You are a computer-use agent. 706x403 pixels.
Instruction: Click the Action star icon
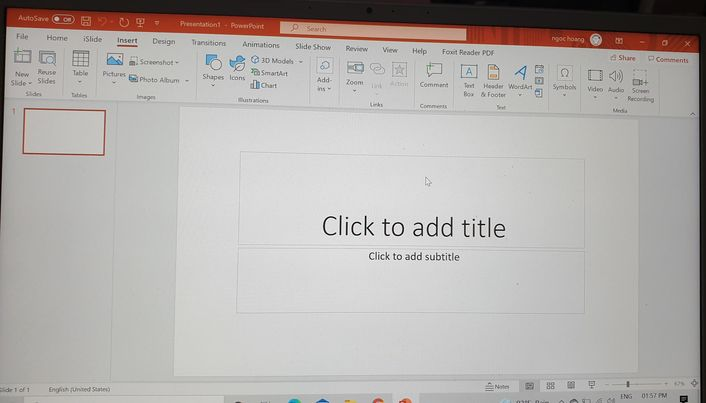(399, 70)
